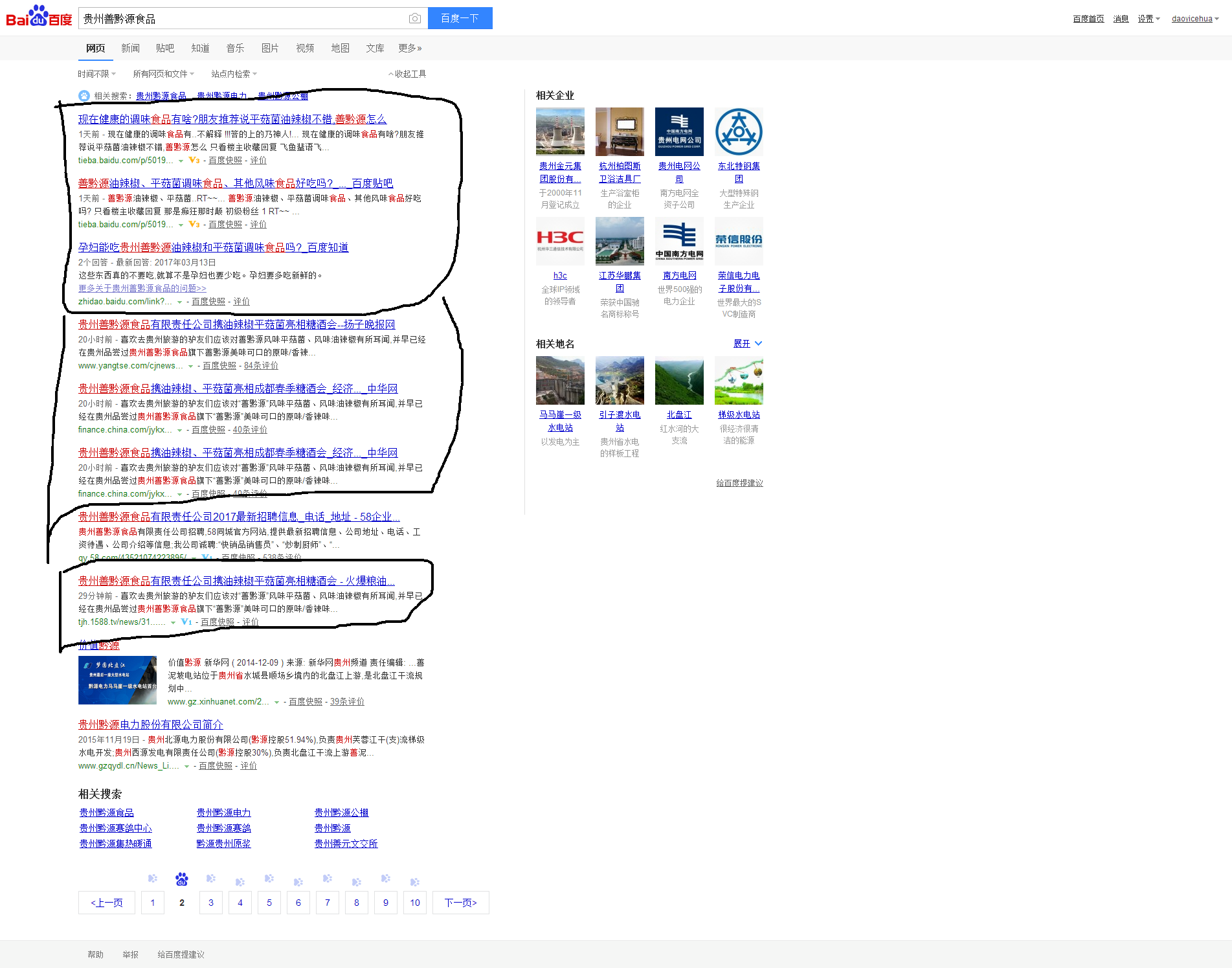The height and width of the screenshot is (968, 1232).
Task: Open 杭州柏图斯卫浴洁具厂 thumbnail image
Action: (x=620, y=131)
